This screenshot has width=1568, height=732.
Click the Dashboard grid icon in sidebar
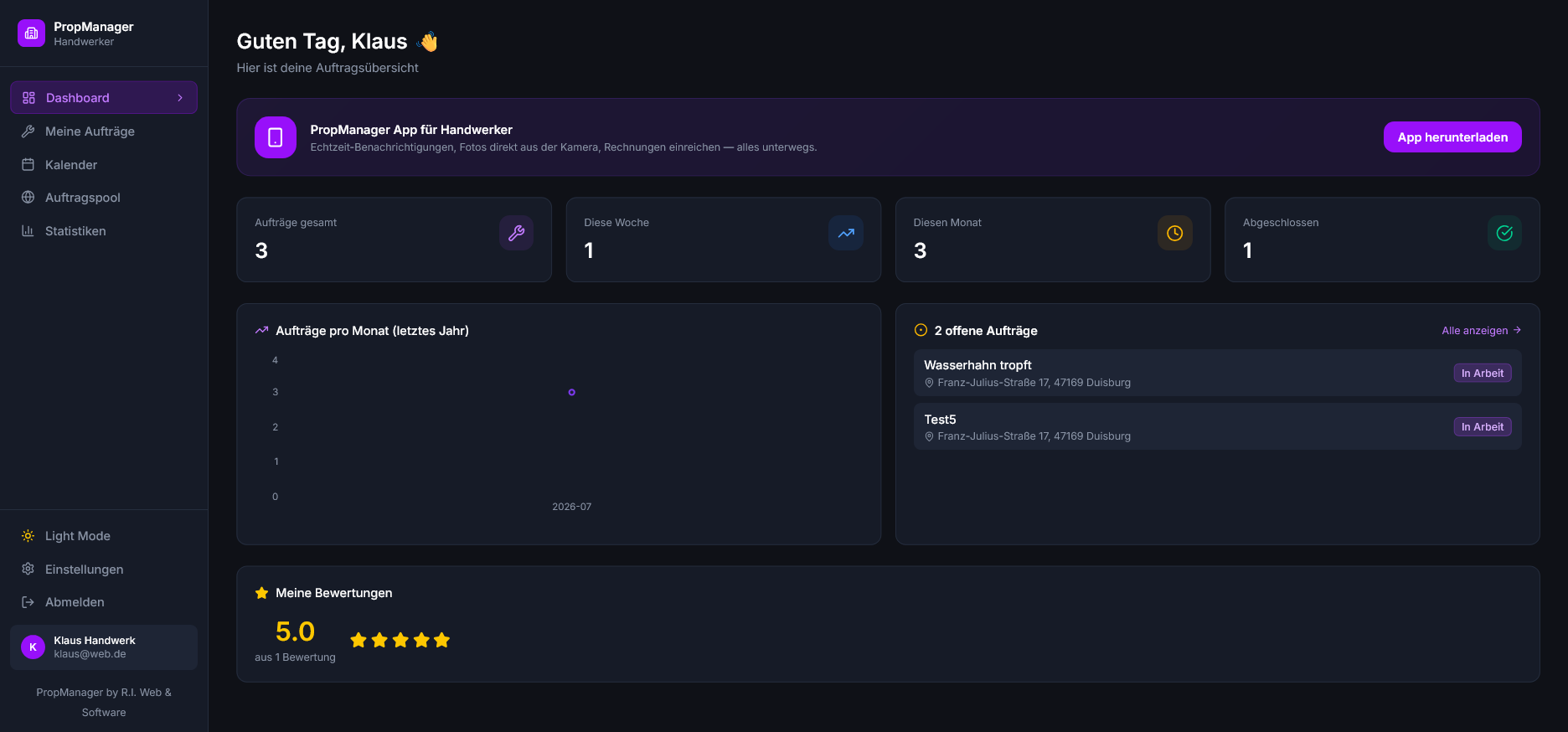(x=28, y=98)
